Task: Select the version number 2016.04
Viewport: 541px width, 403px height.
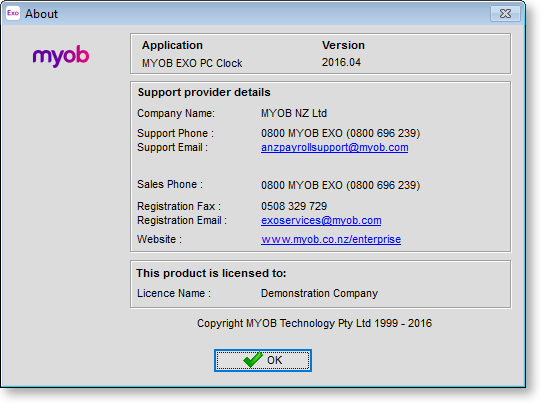Action: pos(341,62)
